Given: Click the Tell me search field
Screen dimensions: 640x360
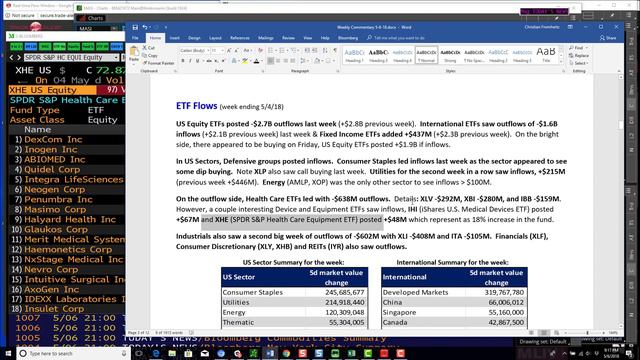Looking at the screenshot, I should [396, 38].
